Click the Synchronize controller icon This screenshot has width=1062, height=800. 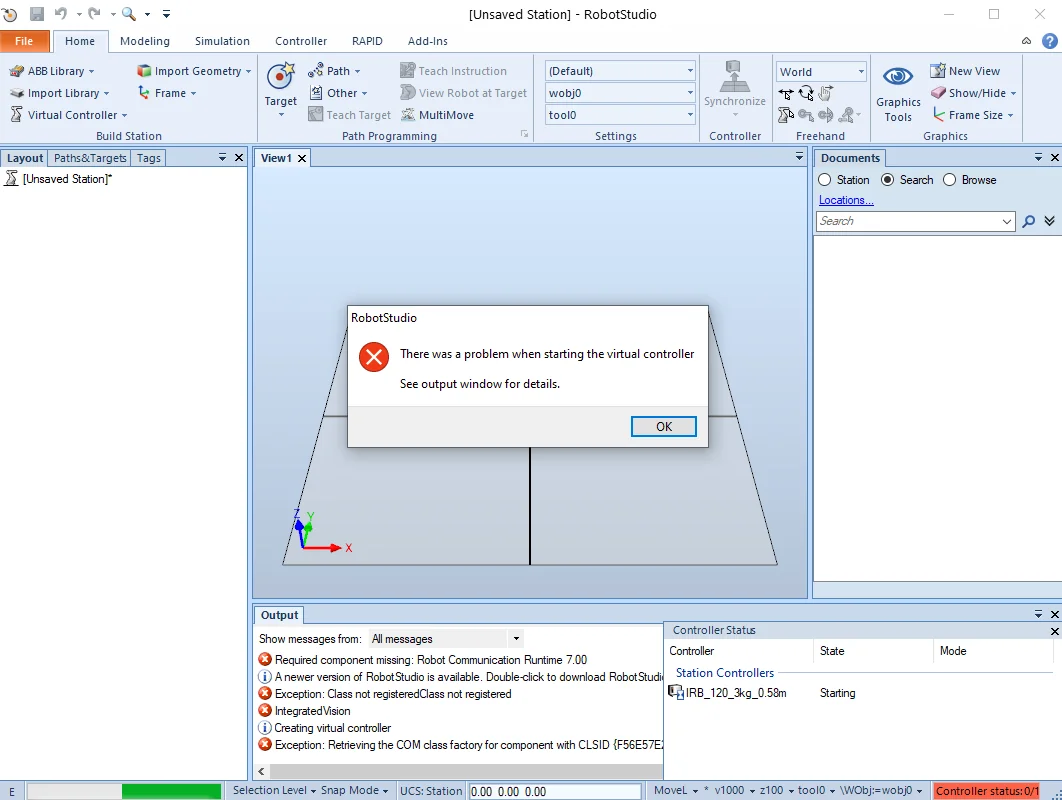734,76
